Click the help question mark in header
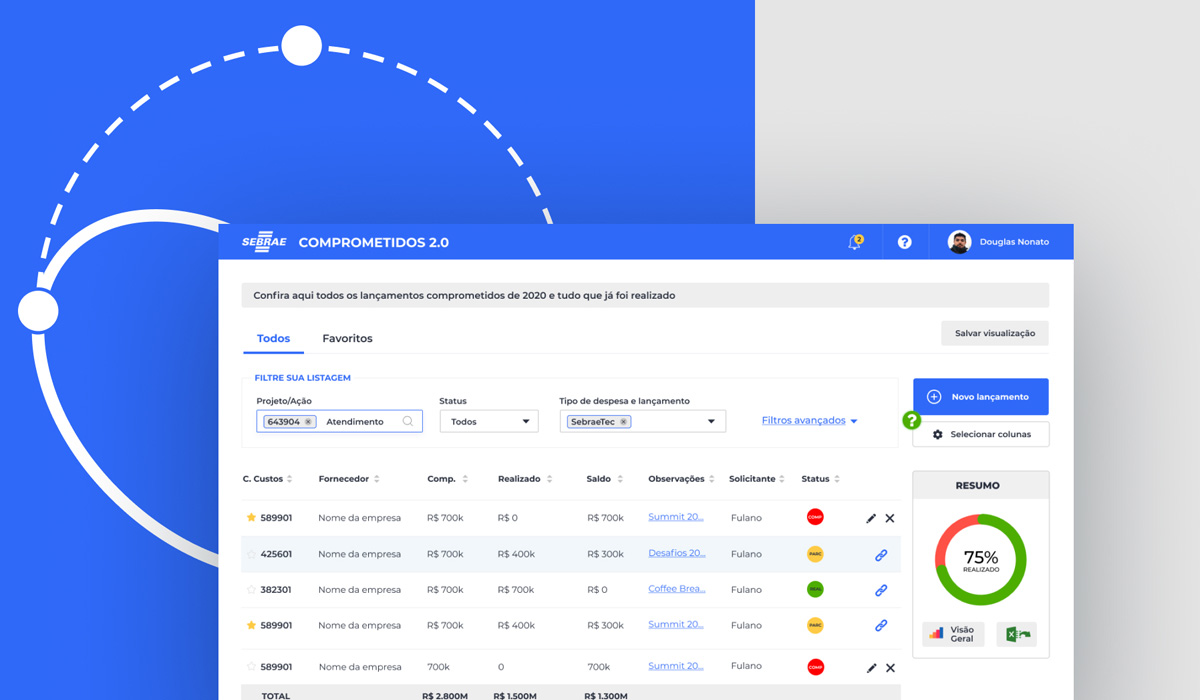The height and width of the screenshot is (700, 1200). tap(904, 242)
